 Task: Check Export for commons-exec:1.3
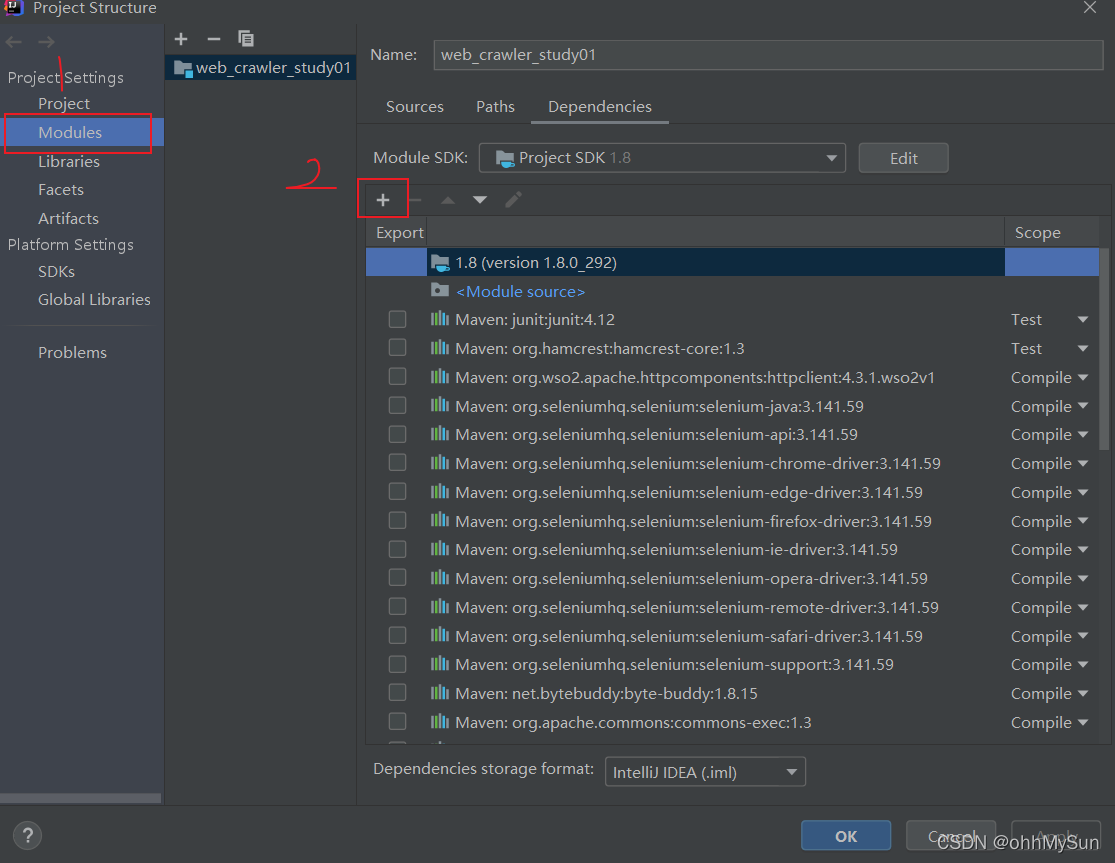398,722
